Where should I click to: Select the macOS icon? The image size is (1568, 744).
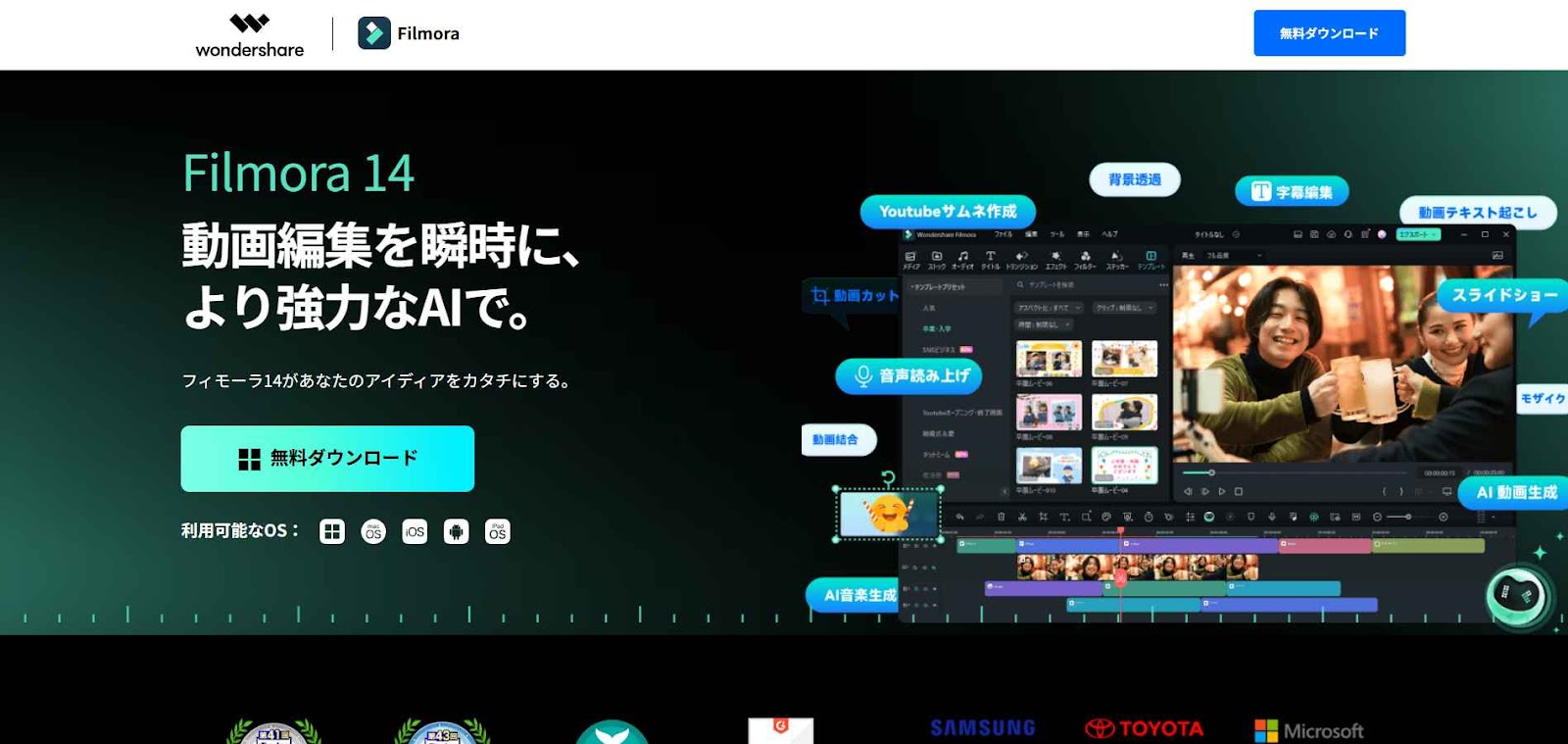(373, 531)
